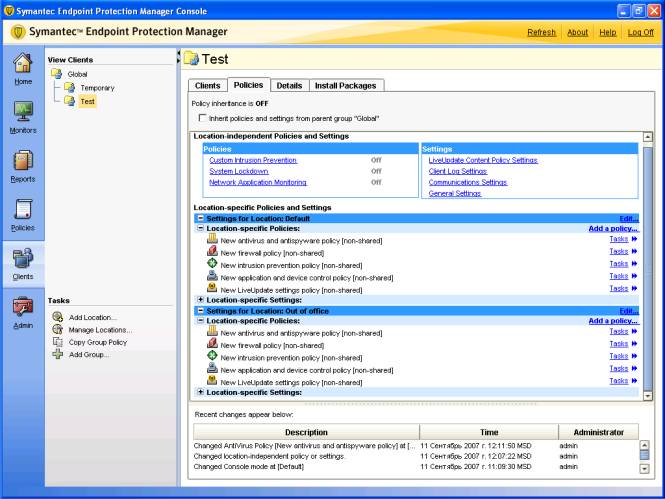Click Refresh in the top header
The width and height of the screenshot is (665, 499).
pos(541,32)
